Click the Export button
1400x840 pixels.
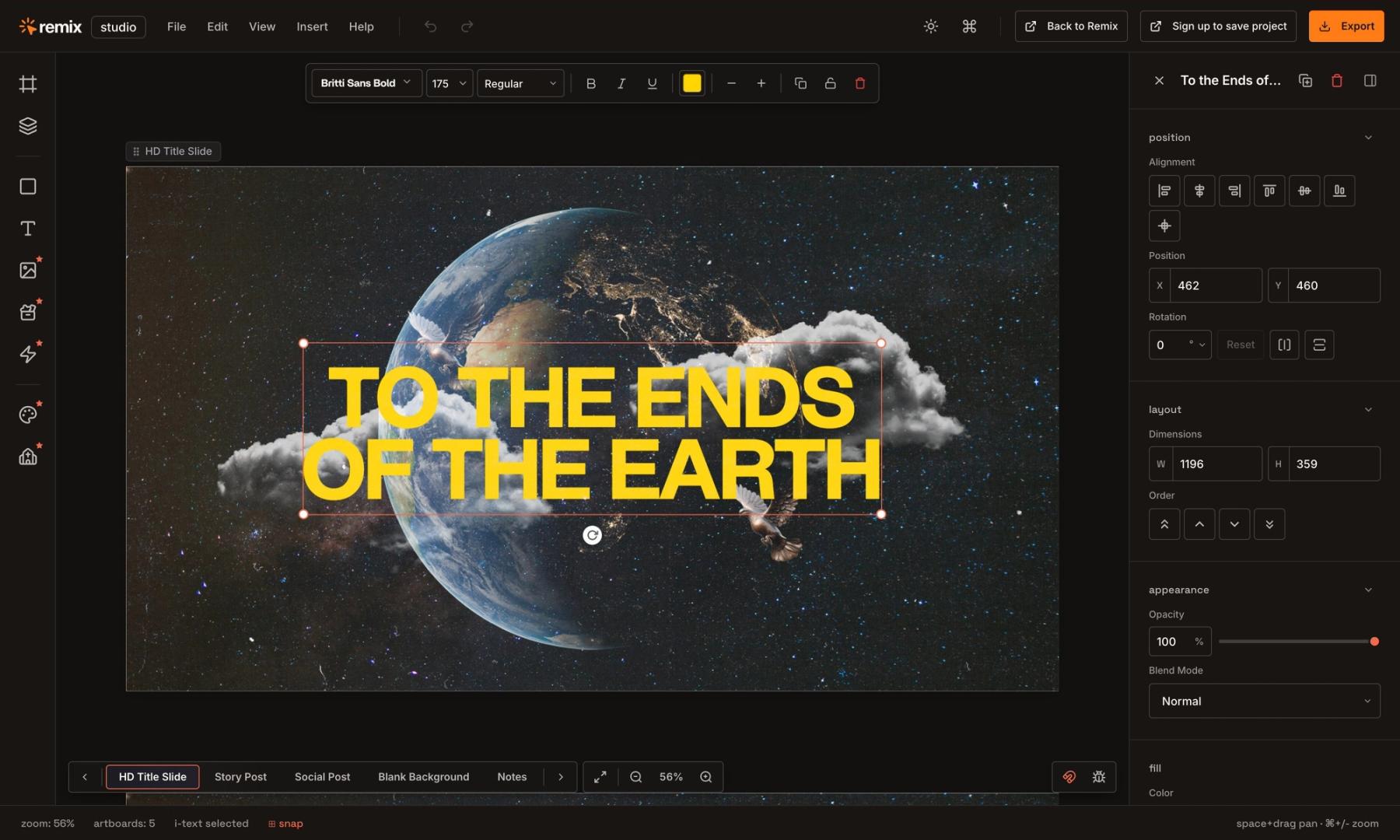coord(1346,26)
